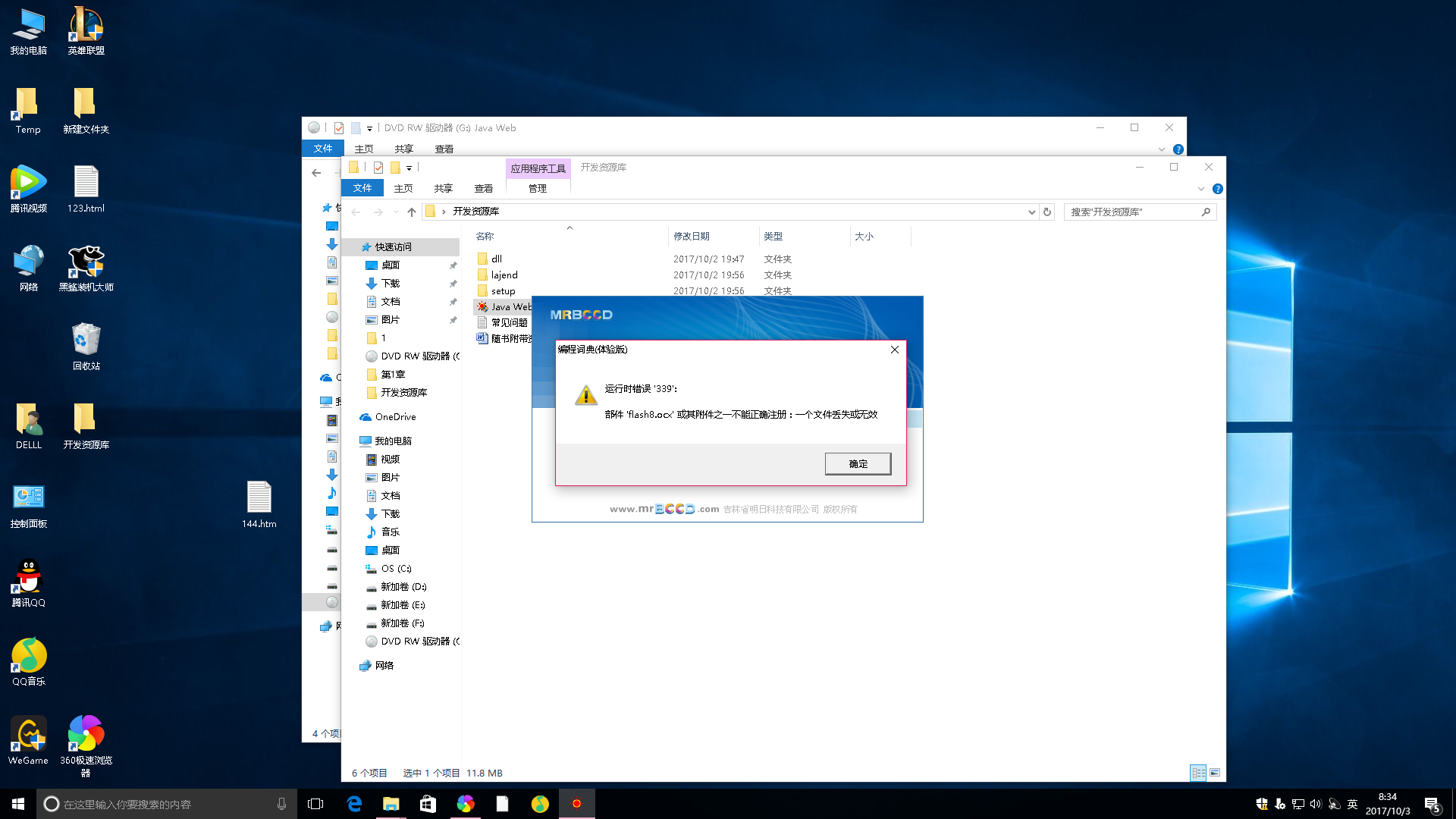The height and width of the screenshot is (819, 1456).
Task: Switch to 查看 tab in 开发资源库 window
Action: [484, 188]
